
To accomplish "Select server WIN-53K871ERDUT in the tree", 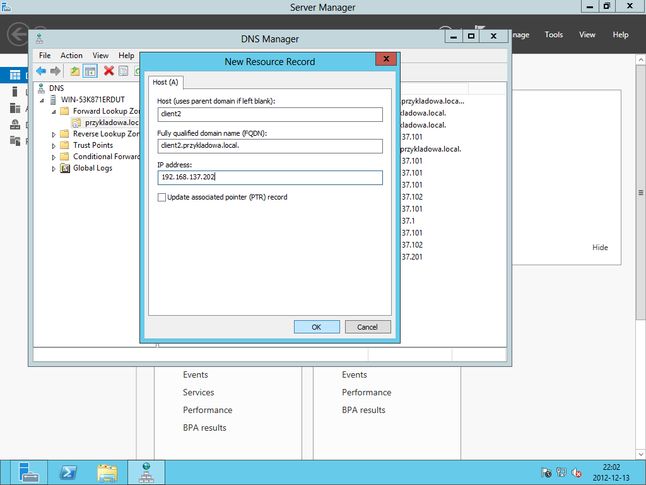I will 93,100.
